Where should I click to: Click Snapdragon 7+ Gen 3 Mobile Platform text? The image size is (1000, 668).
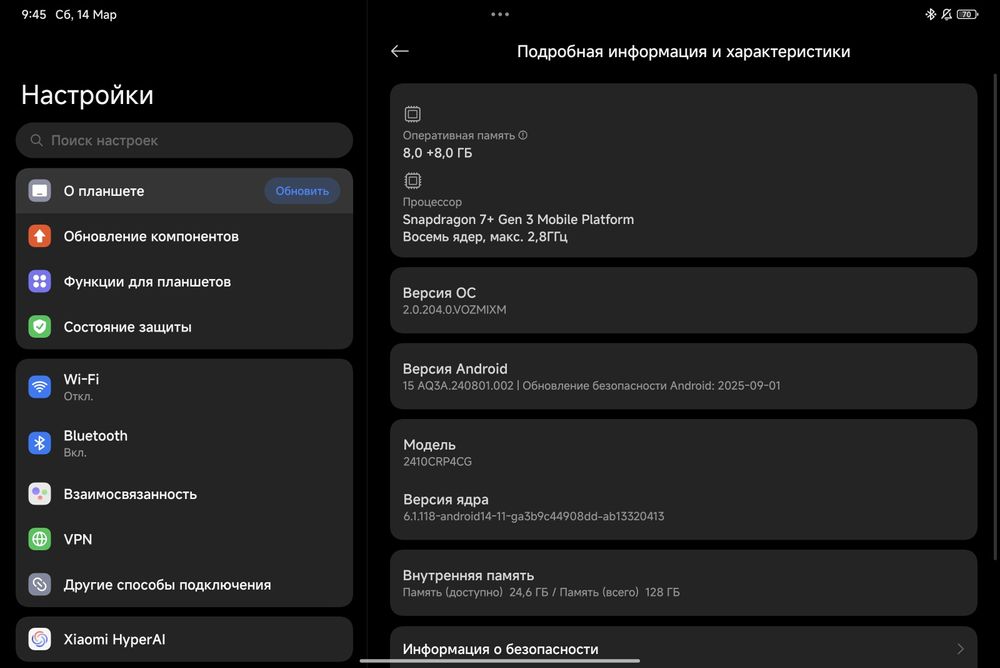tap(518, 219)
